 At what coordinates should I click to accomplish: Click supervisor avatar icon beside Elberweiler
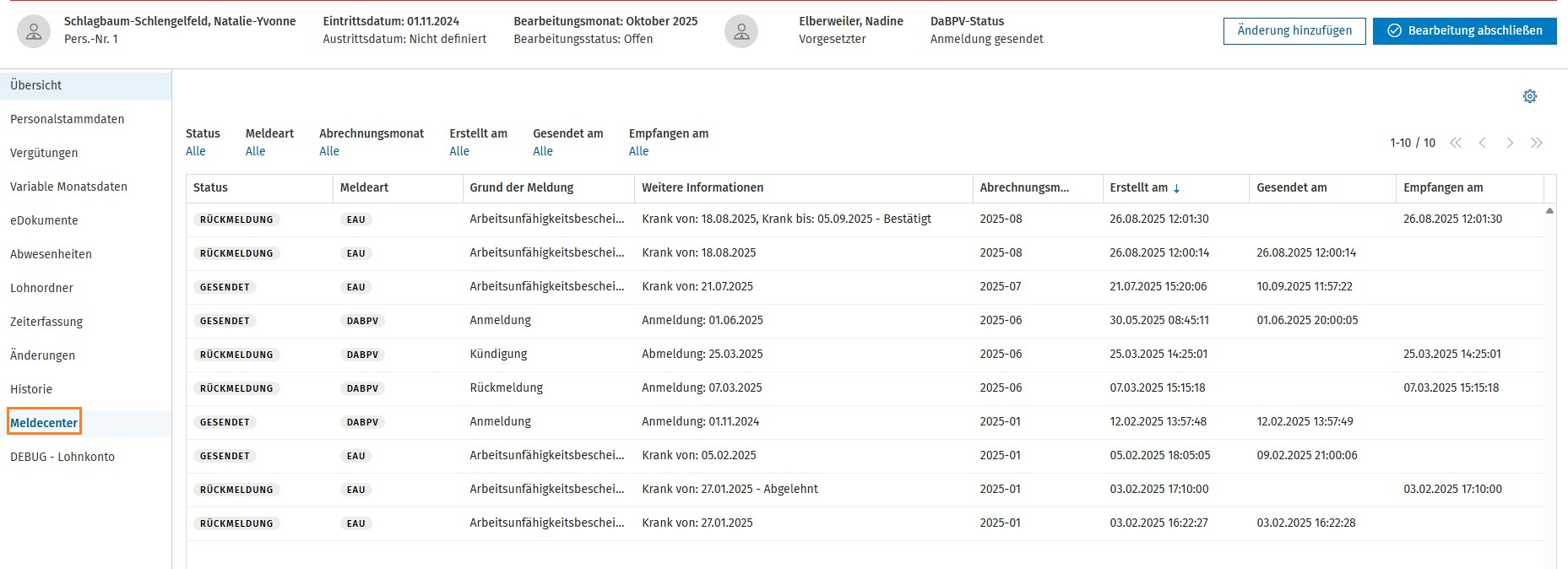pos(741,31)
